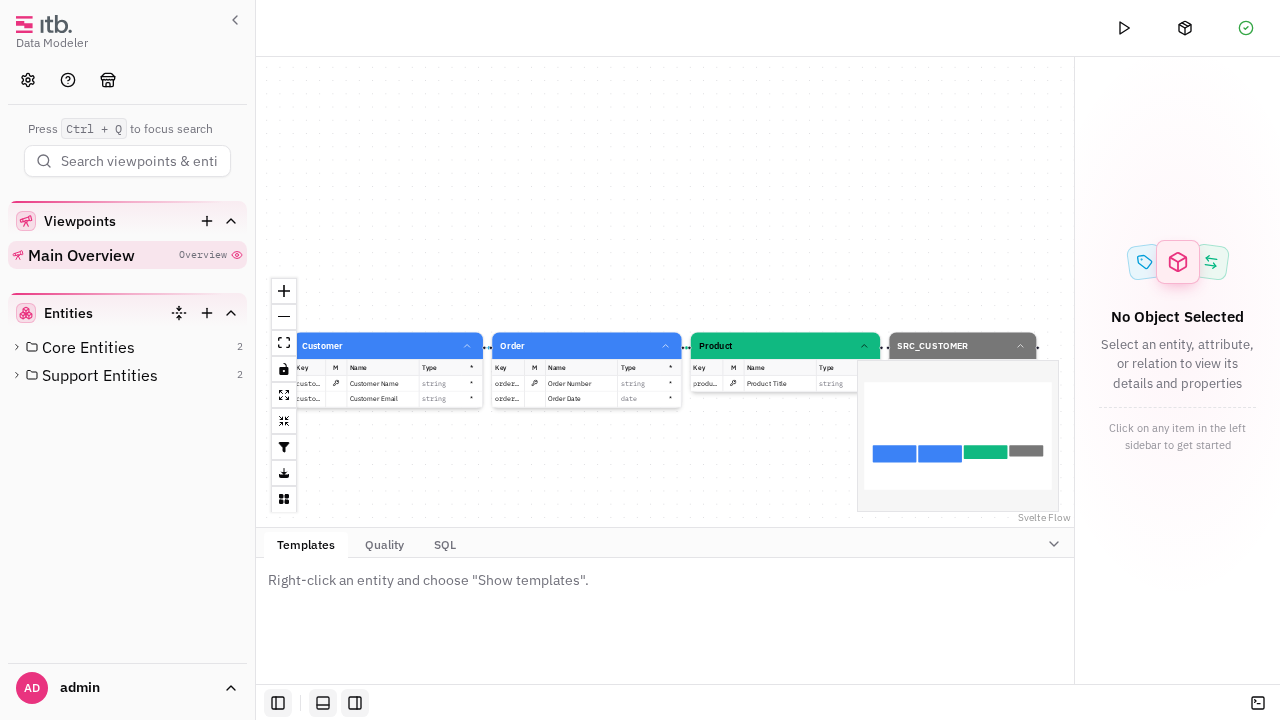Collapse all entities with inward arrows icon
Viewport: 1280px width, 720px height.
click(x=284, y=421)
